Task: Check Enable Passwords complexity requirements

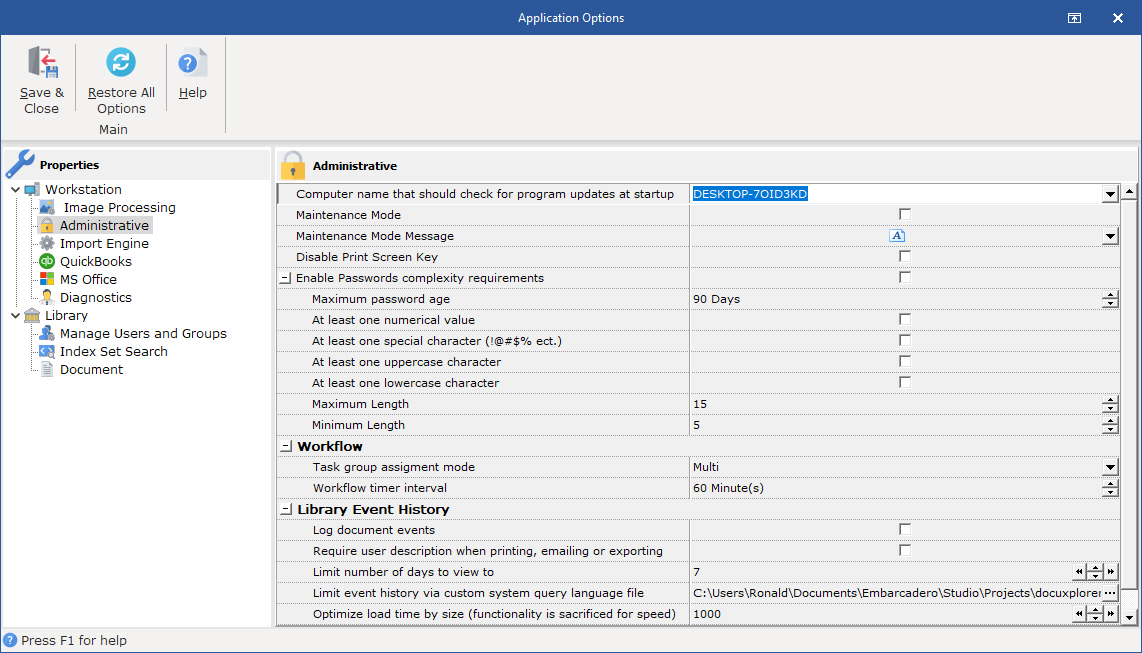Action: coord(905,277)
